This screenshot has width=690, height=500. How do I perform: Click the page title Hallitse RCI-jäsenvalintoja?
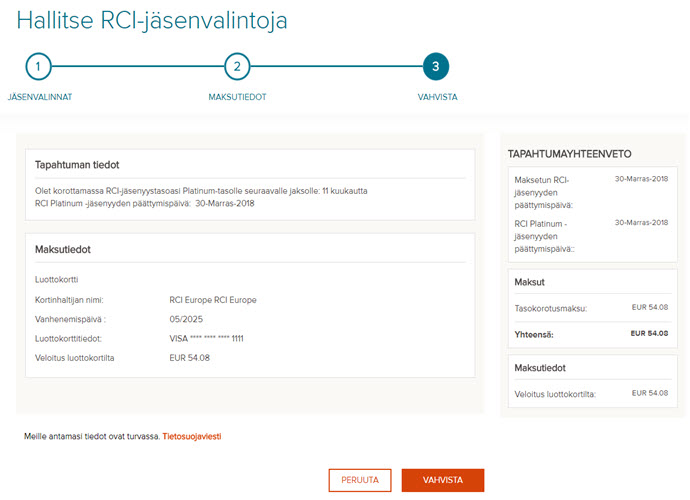pos(152,20)
